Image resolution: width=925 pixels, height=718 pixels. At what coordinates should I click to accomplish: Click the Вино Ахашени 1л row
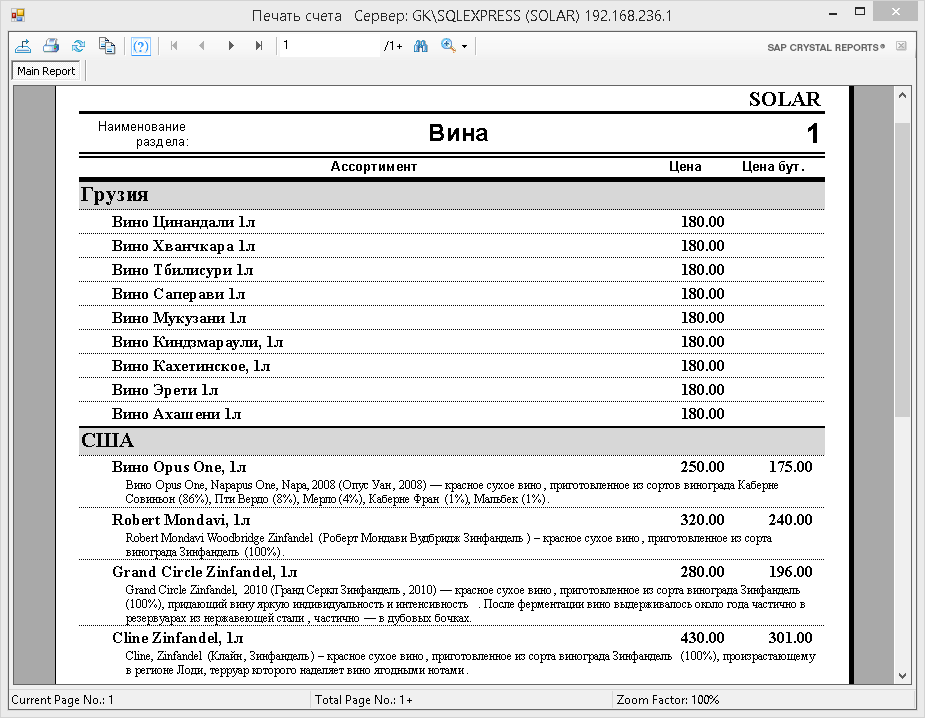click(x=451, y=414)
